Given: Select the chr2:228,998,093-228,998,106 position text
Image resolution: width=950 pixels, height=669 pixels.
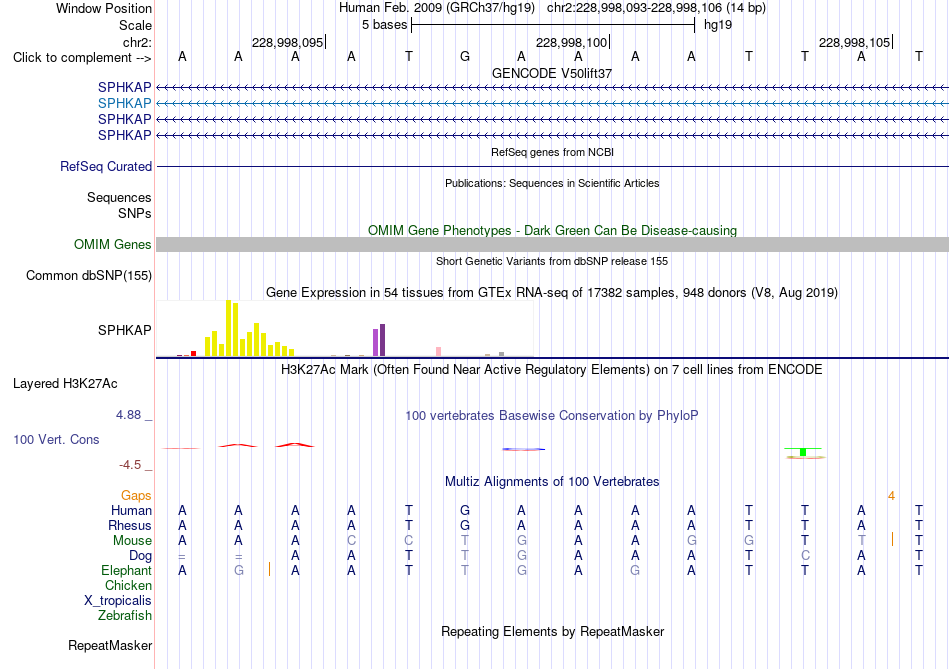Looking at the screenshot, I should click(634, 8).
